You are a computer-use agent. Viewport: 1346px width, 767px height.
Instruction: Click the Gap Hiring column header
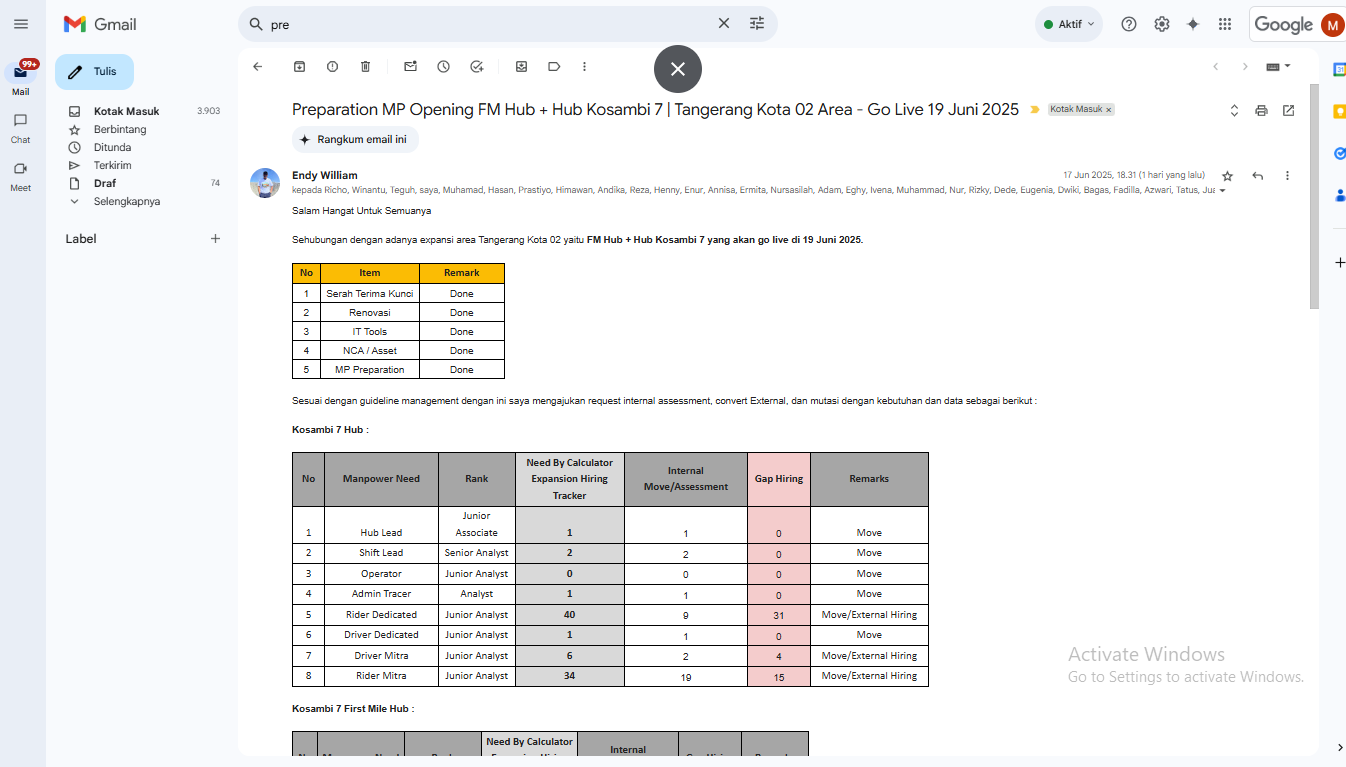point(779,479)
